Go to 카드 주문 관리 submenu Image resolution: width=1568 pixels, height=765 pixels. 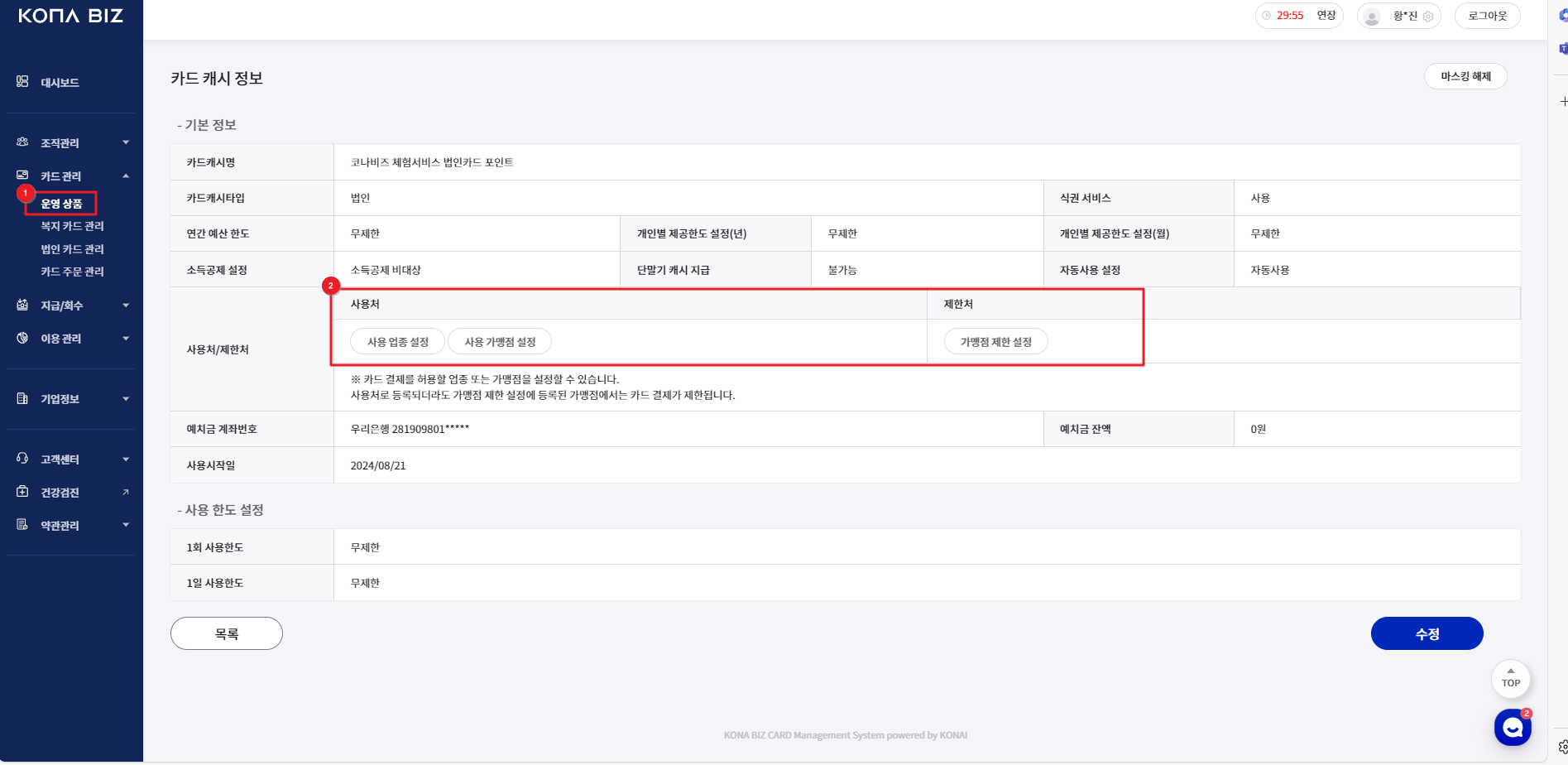pos(72,272)
